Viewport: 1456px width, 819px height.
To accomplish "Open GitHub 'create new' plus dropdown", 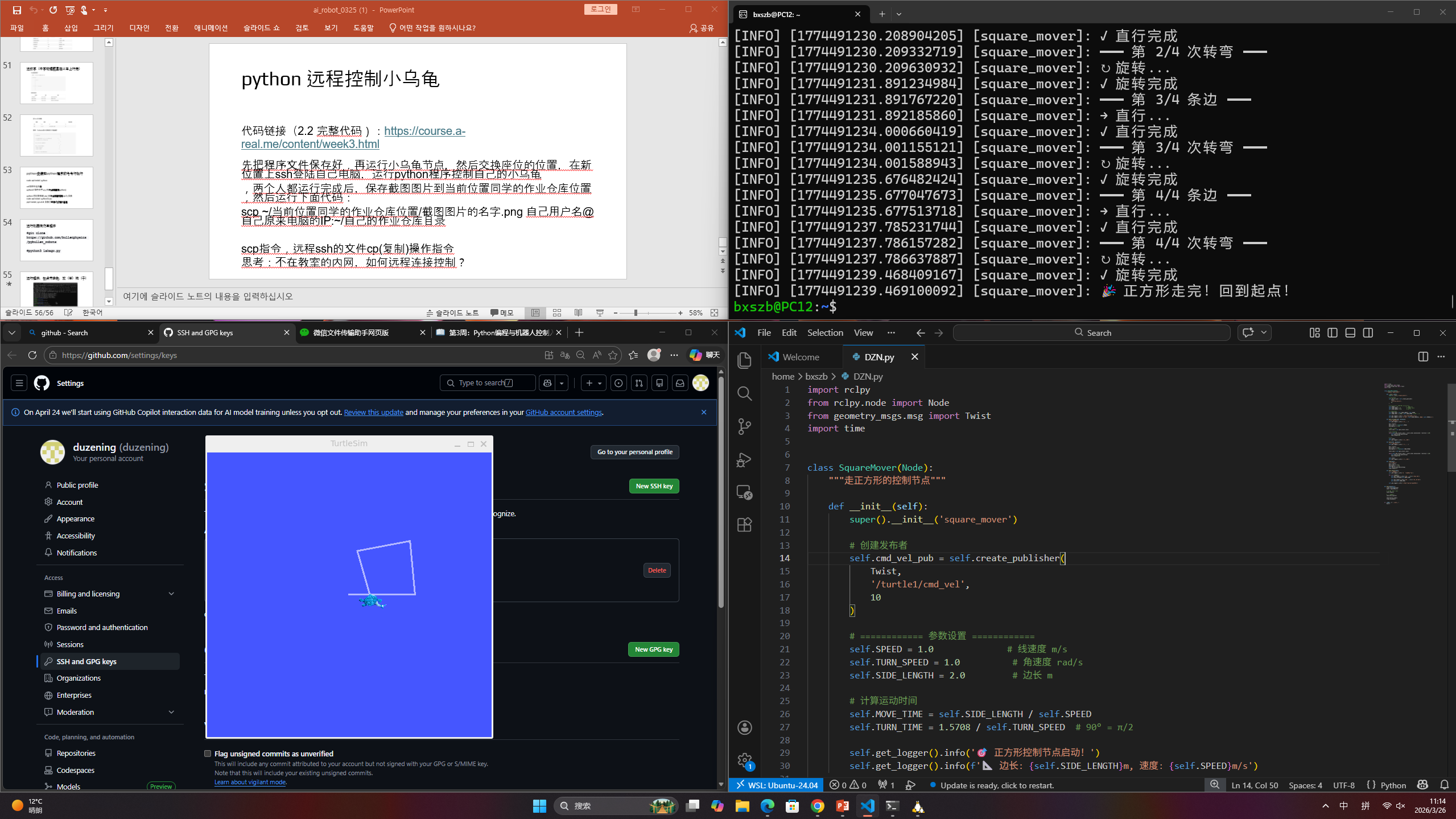I will click(593, 383).
